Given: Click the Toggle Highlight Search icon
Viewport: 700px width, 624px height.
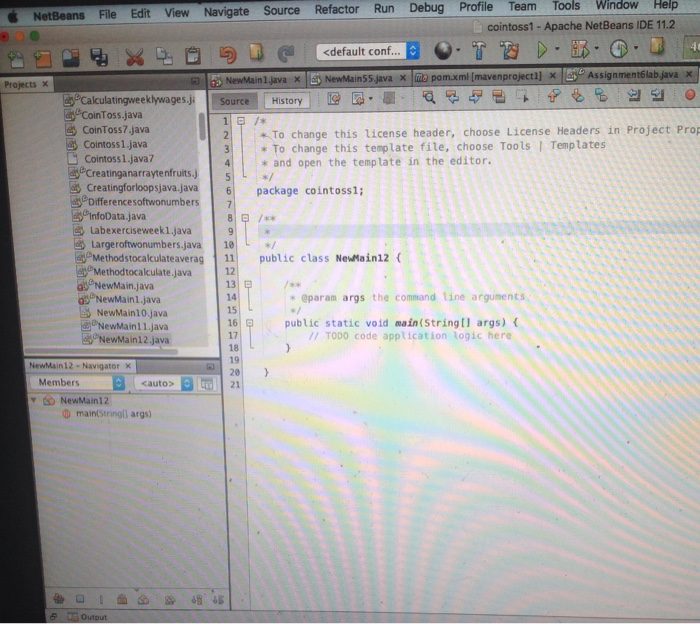Looking at the screenshot, I should [498, 96].
